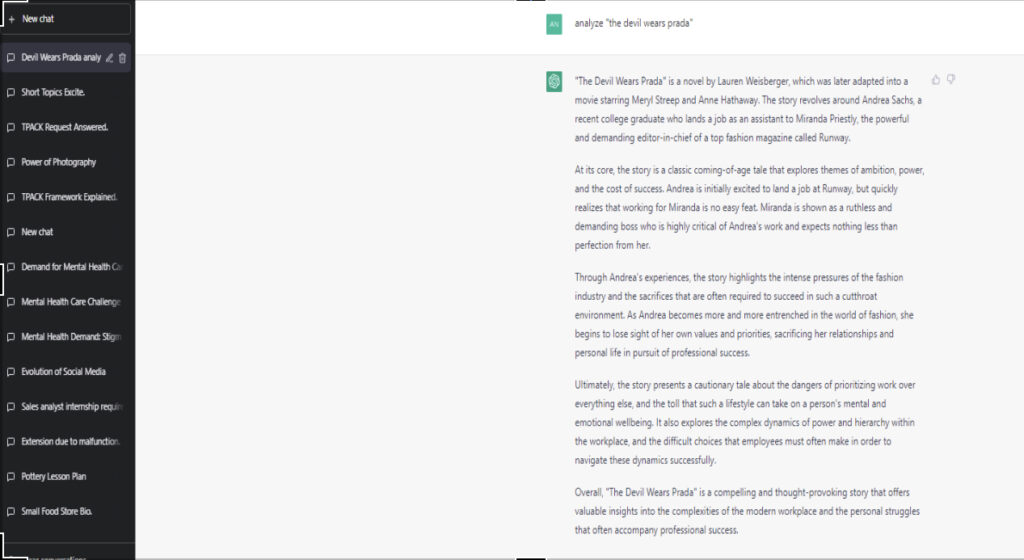
Task: Open the Demand for Mental Health conversation
Action: pyautogui.click(x=66, y=267)
